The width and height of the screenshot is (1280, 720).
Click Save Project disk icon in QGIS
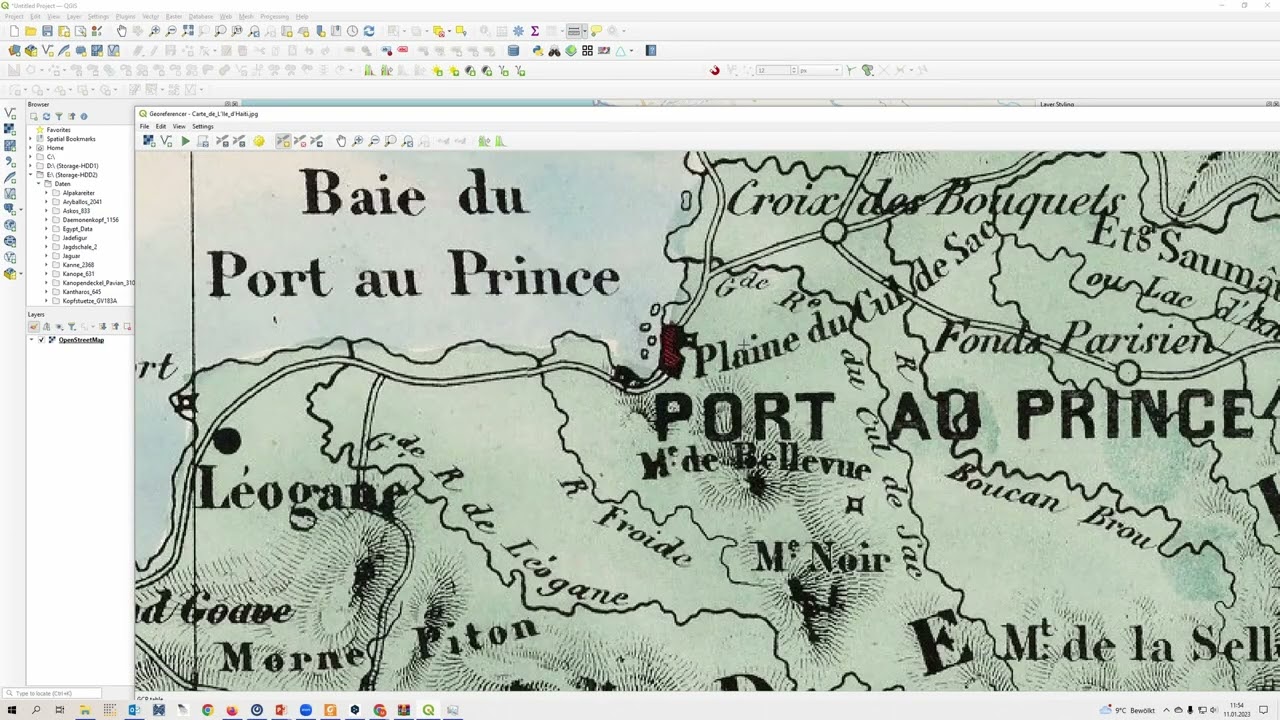[47, 31]
